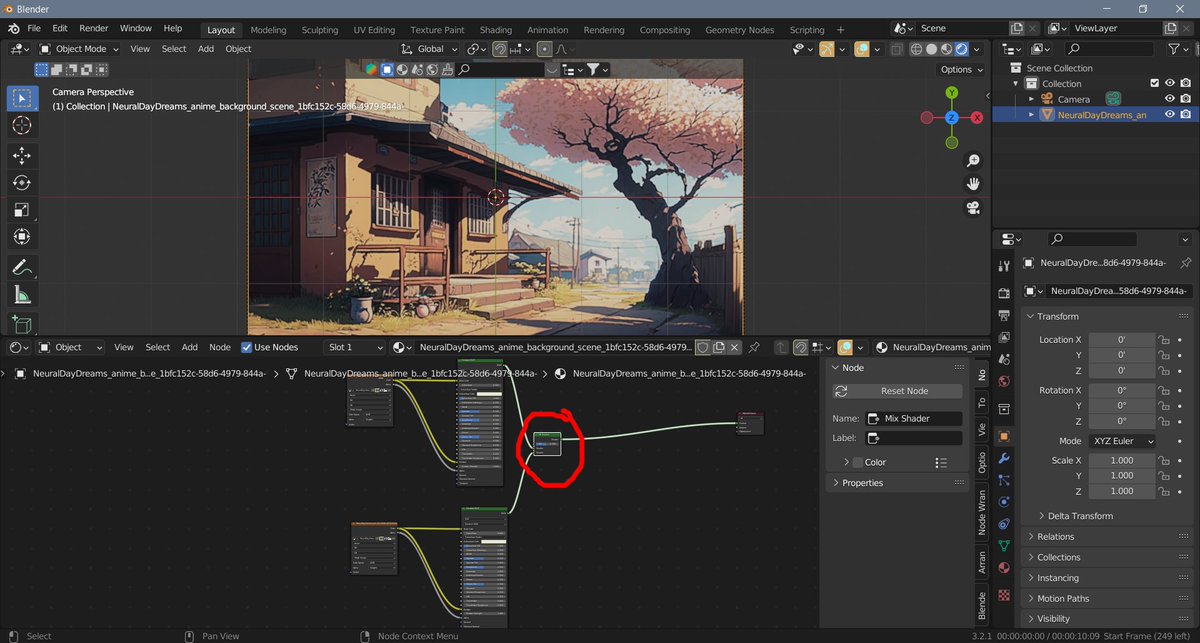Toggle camera view with viewport camera icon
This screenshot has height=643, width=1200.
pyautogui.click(x=973, y=208)
